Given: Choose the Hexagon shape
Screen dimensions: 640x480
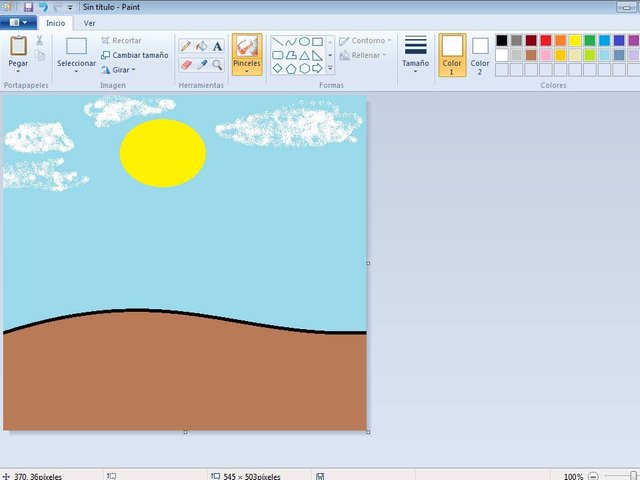Looking at the screenshot, I should point(304,68).
